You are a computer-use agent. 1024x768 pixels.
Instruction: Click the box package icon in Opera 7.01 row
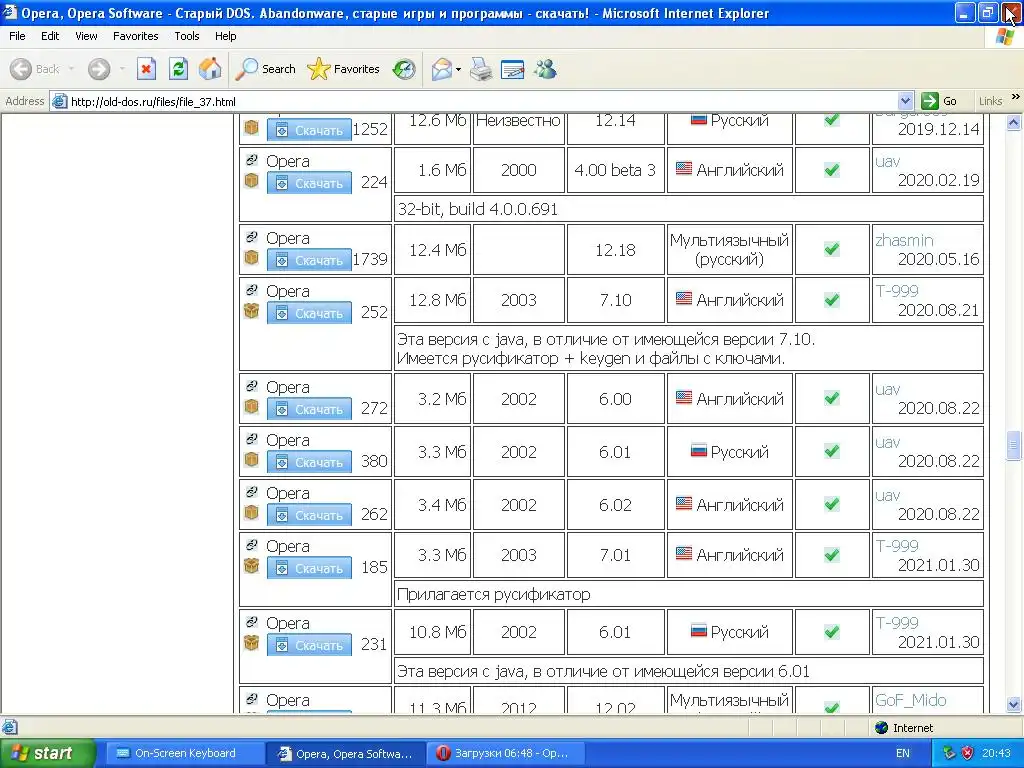point(251,566)
